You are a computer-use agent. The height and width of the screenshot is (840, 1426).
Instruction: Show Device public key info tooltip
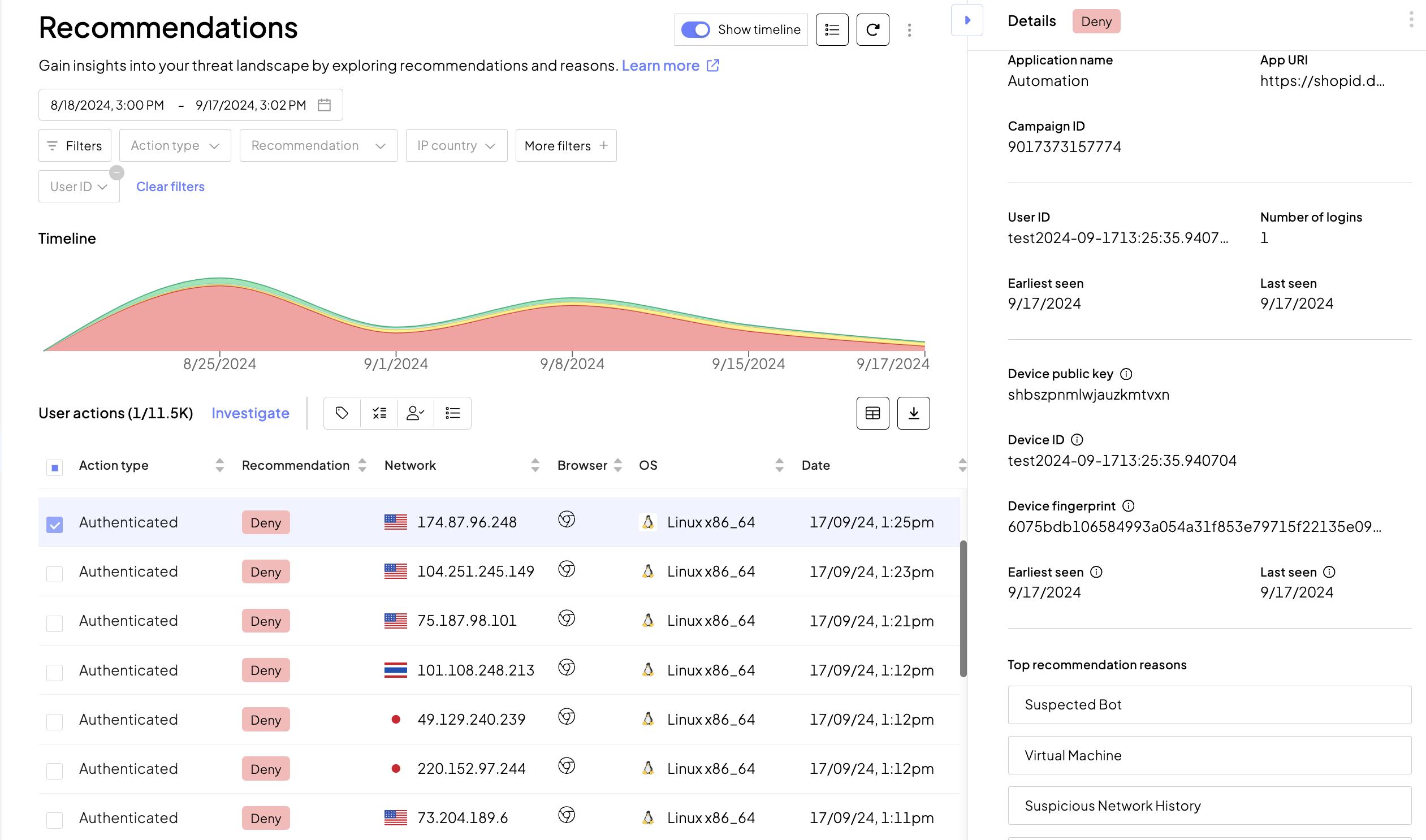(1126, 374)
